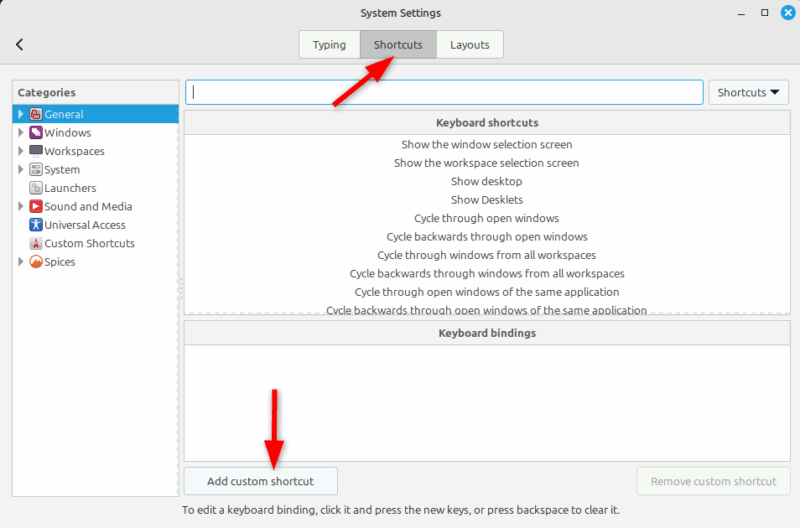The image size is (800, 528).
Task: Select the 'Show Desklets' shortcut
Action: point(487,199)
